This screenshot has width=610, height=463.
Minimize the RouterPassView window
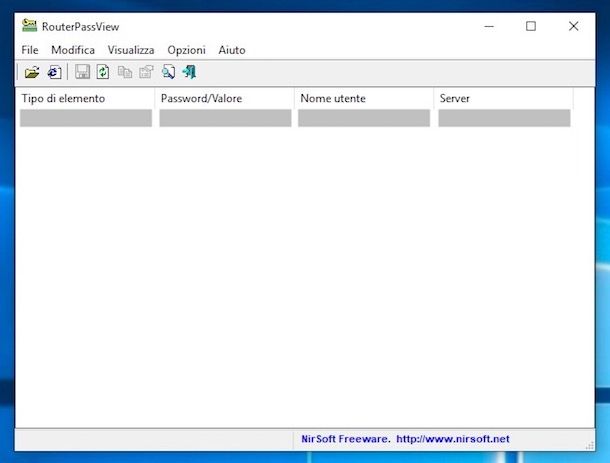(489, 26)
